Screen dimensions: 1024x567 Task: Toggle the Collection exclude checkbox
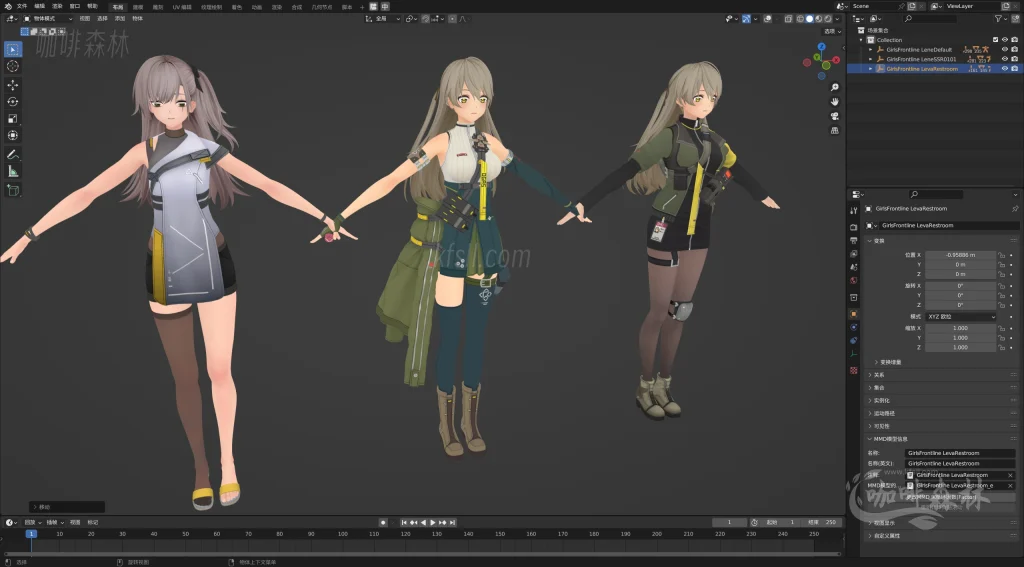click(995, 40)
